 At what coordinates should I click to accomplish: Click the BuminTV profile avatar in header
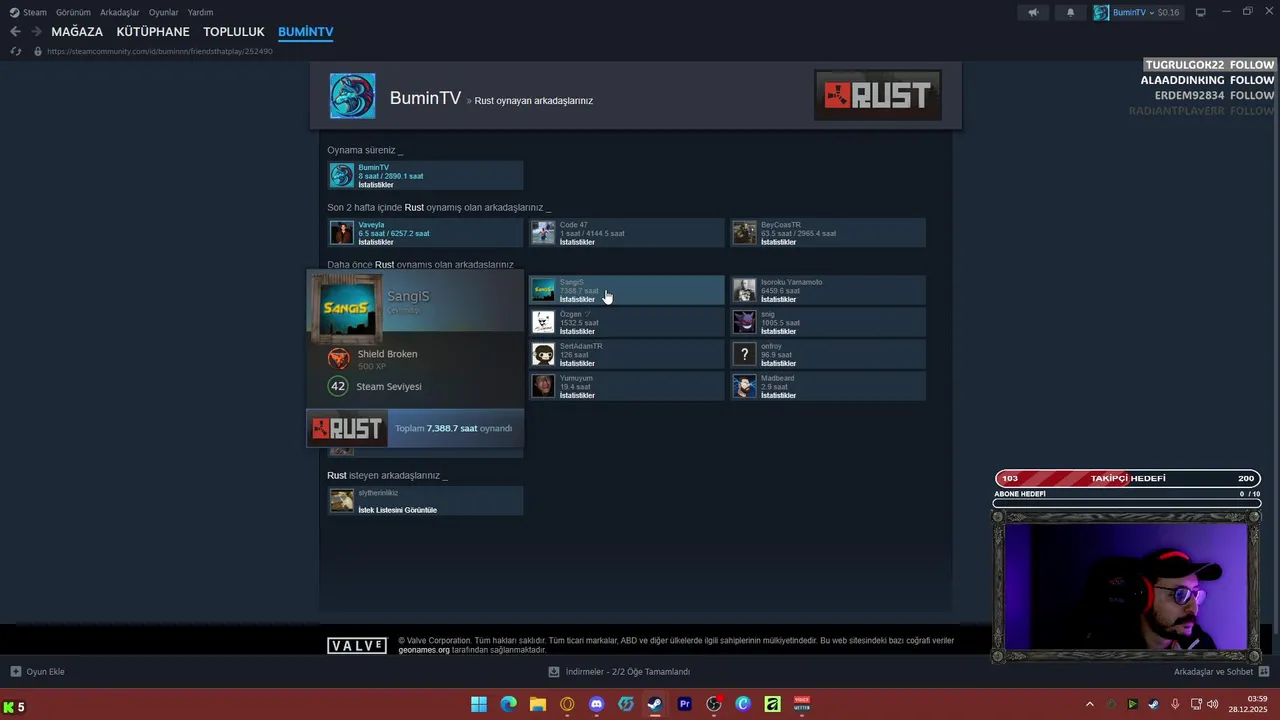(x=353, y=96)
